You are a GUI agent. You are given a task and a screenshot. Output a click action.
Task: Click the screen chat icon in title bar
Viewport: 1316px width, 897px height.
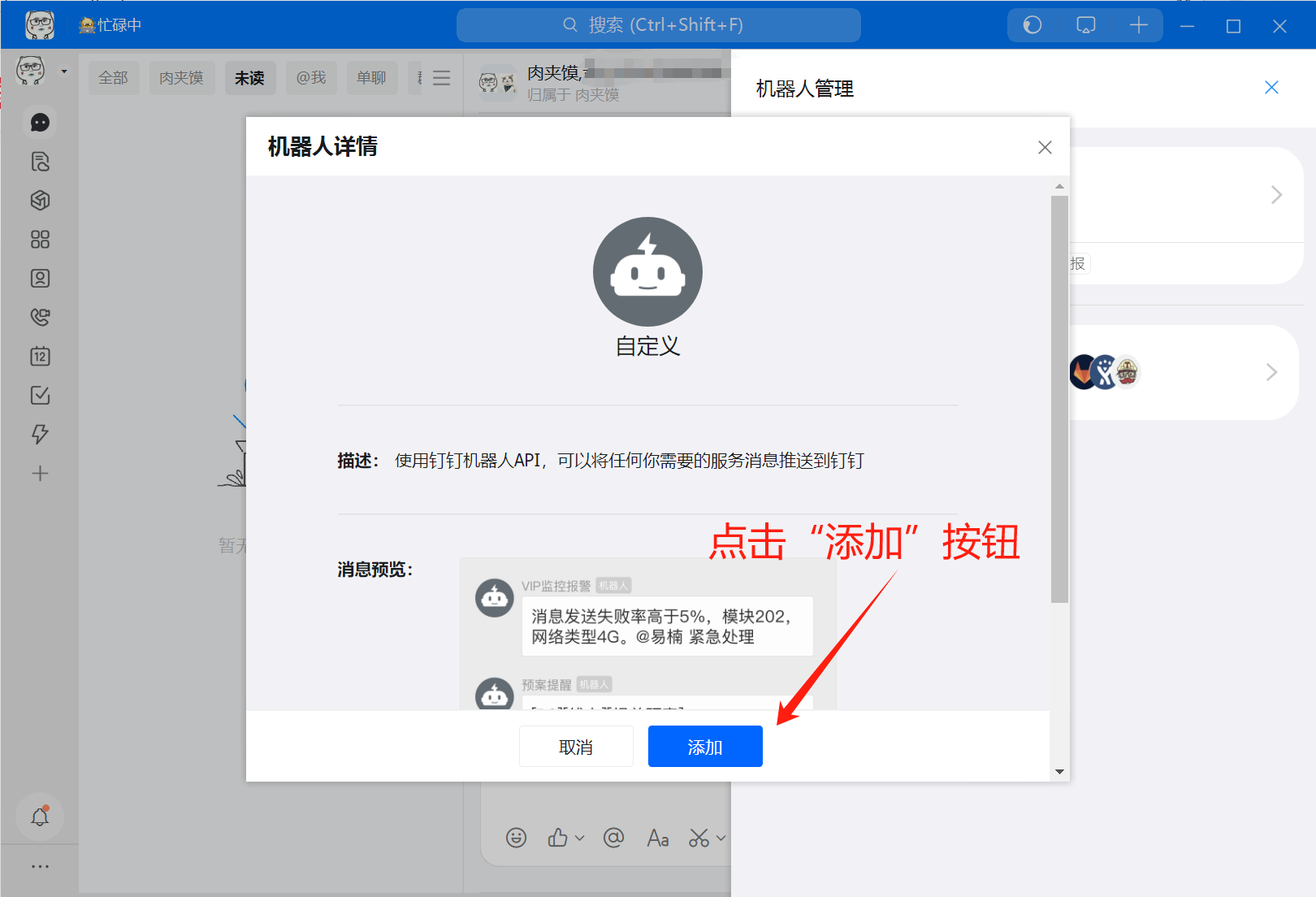tap(1085, 25)
